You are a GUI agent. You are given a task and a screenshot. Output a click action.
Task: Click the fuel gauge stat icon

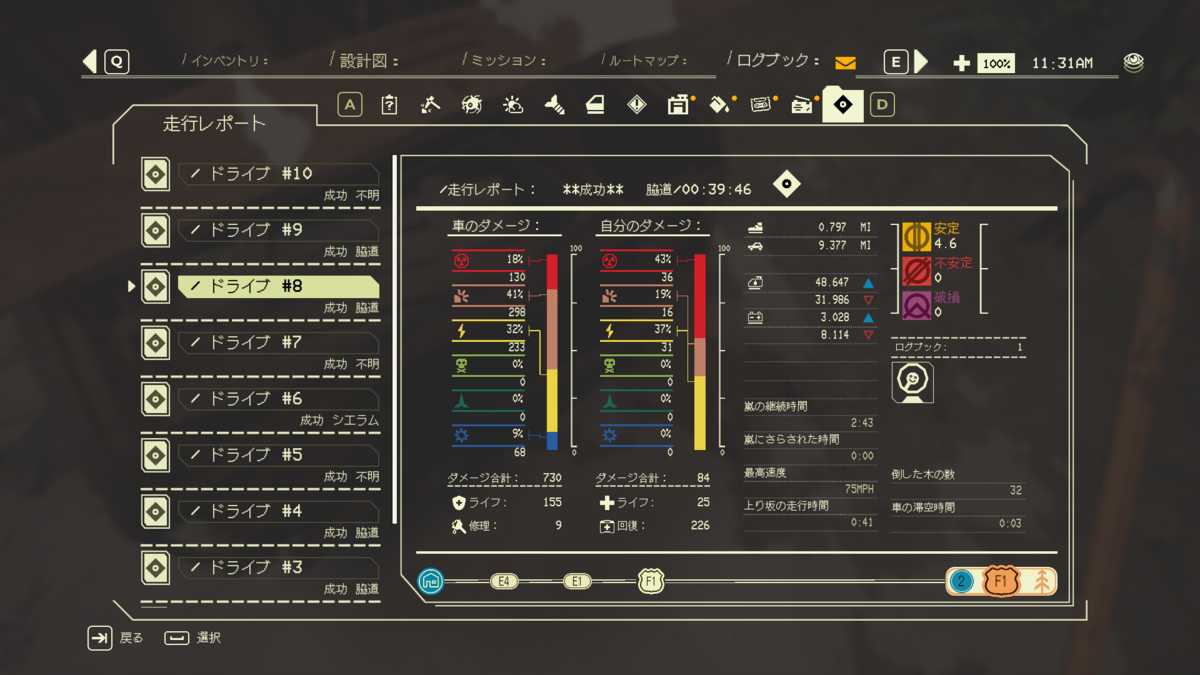click(756, 284)
